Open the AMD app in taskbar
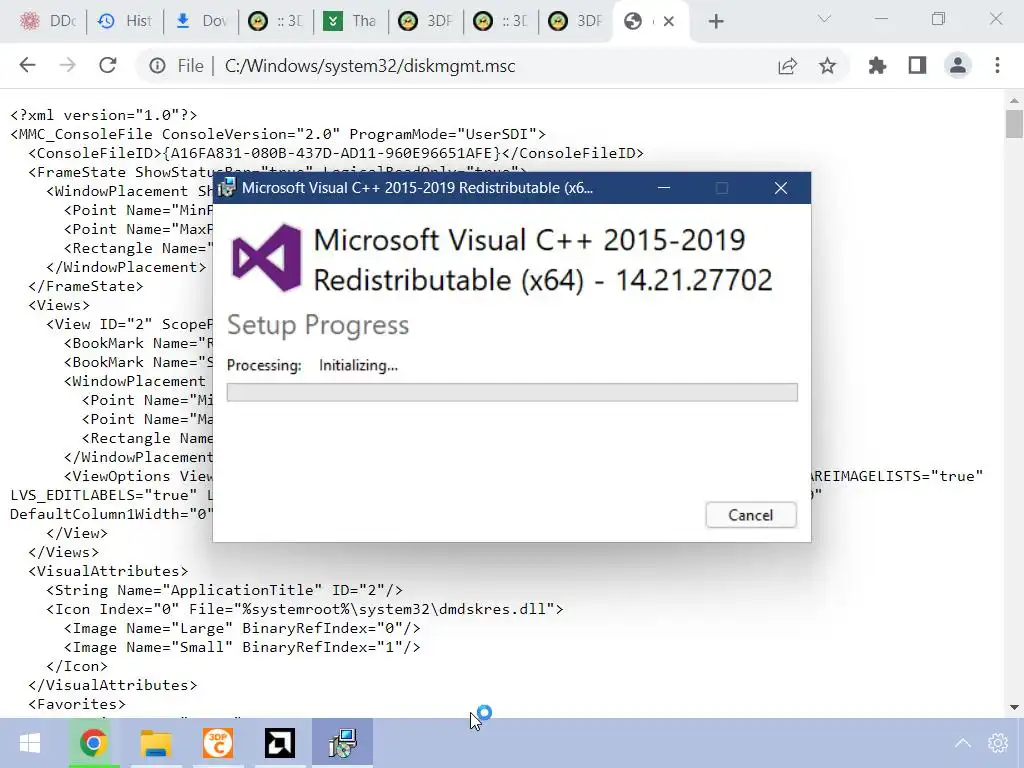This screenshot has height=768, width=1024. [x=280, y=743]
